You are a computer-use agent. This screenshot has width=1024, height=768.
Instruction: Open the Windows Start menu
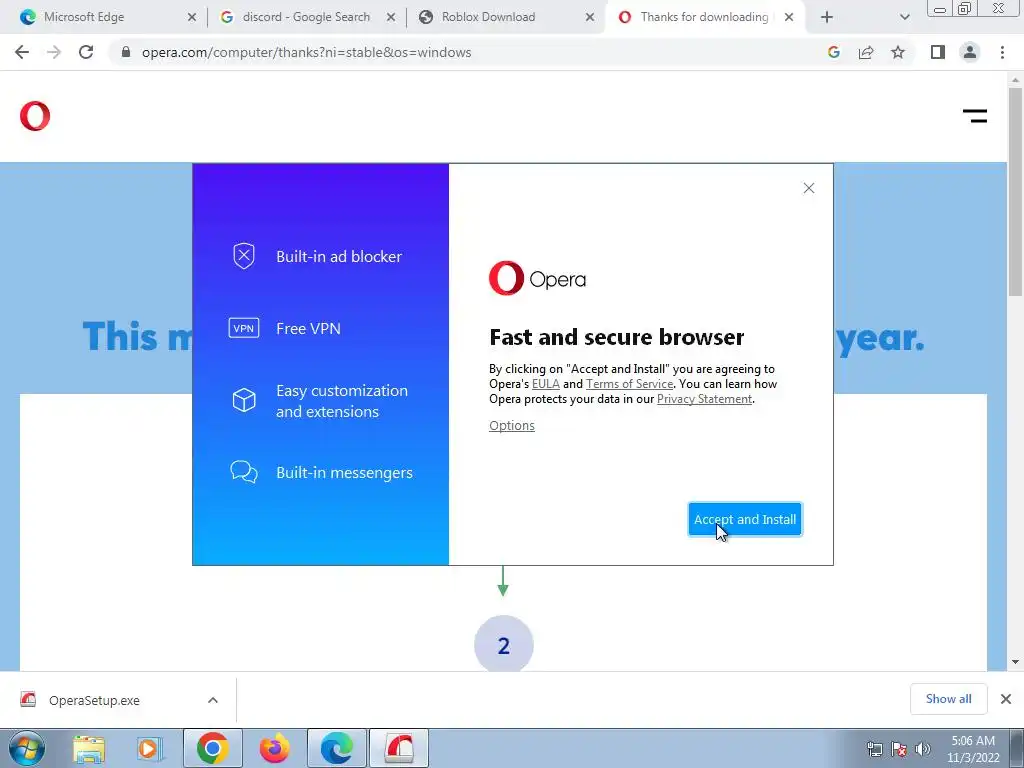pyautogui.click(x=27, y=748)
